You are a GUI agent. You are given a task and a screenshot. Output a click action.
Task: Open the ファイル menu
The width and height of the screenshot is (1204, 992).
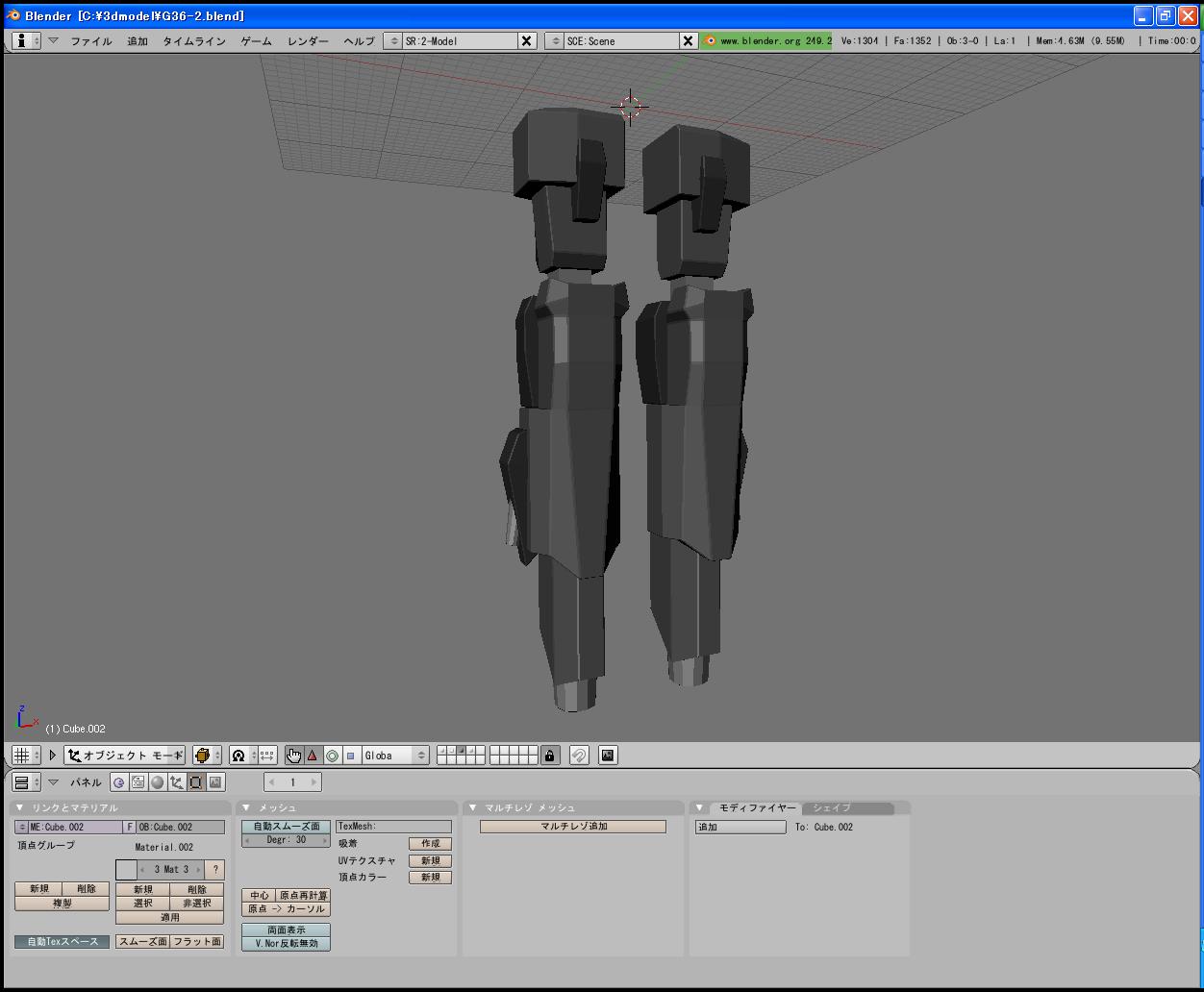[91, 41]
